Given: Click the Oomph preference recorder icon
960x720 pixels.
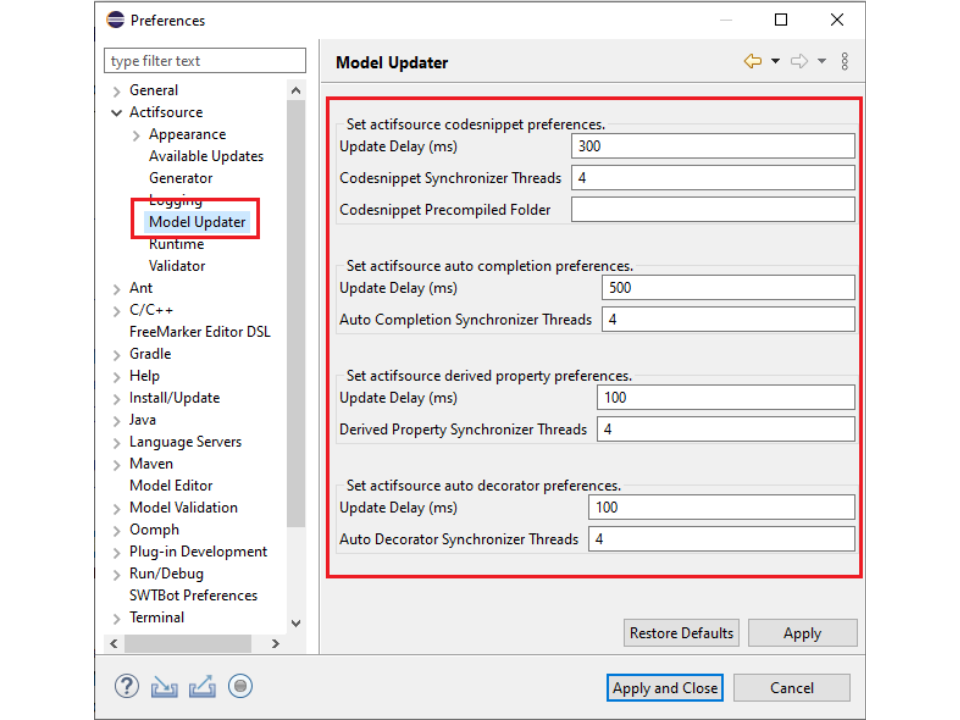Looking at the screenshot, I should pos(240,686).
